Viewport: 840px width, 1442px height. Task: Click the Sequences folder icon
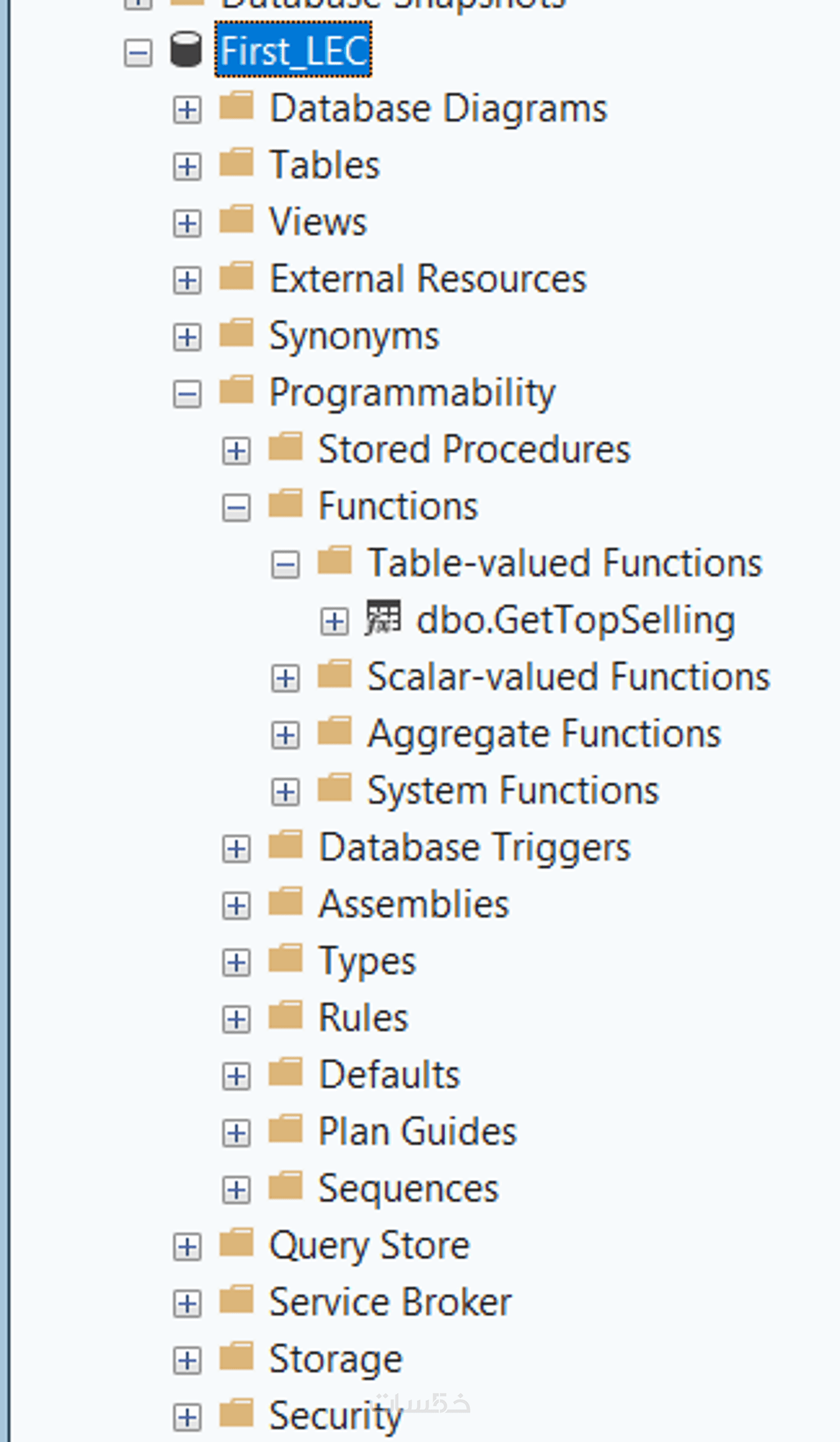(285, 1188)
